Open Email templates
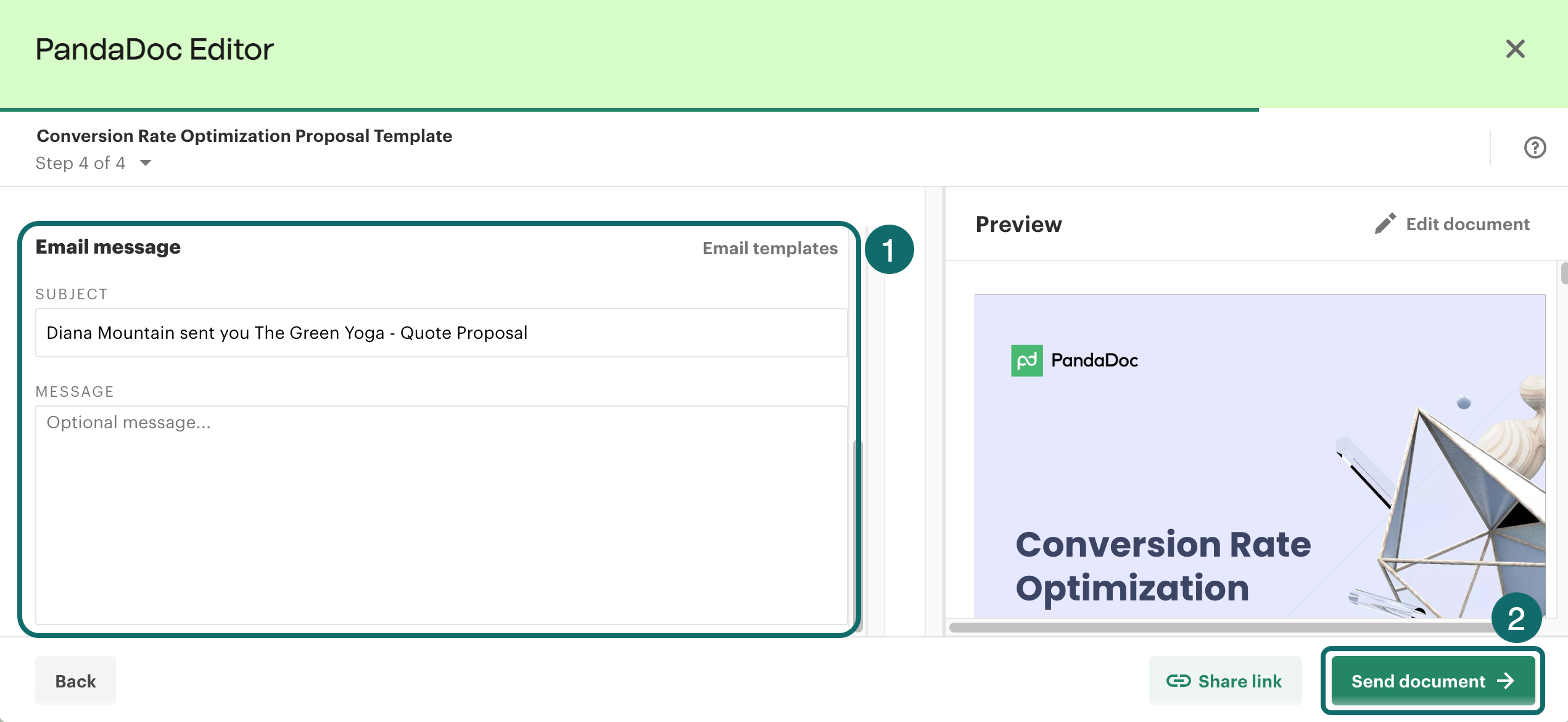 [770, 248]
